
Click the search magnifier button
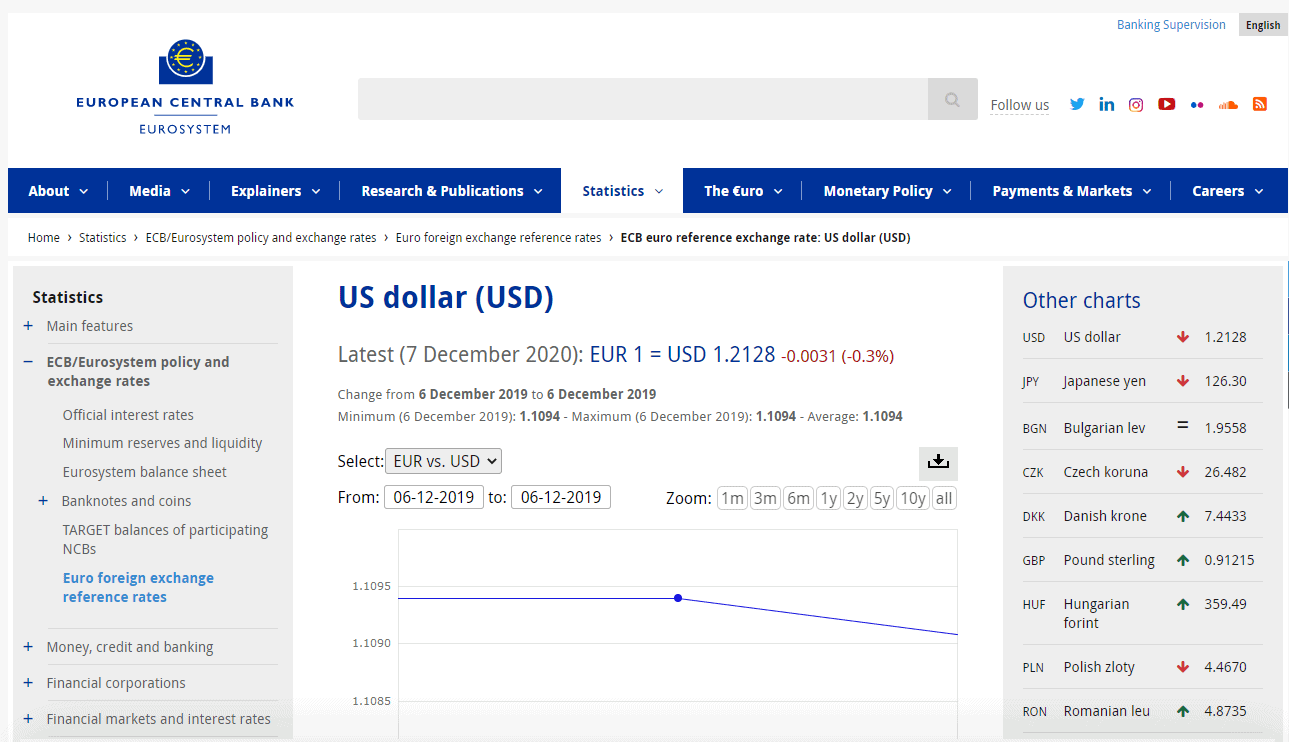point(953,99)
